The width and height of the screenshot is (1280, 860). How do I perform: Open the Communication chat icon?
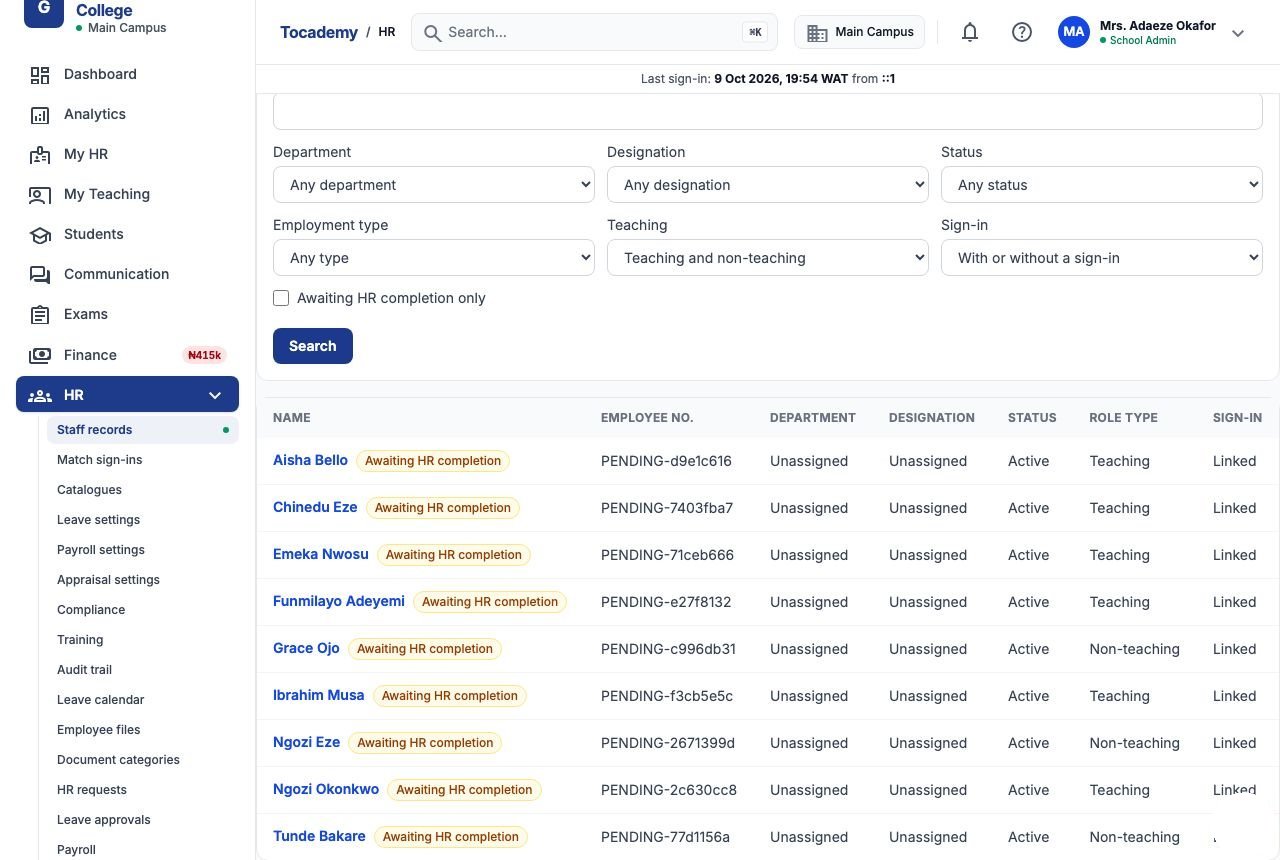[40, 275]
